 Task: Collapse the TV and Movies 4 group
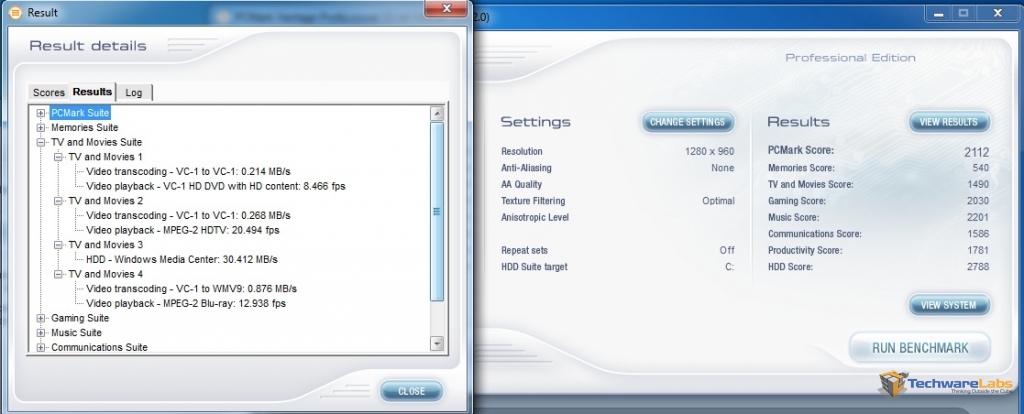pos(58,274)
